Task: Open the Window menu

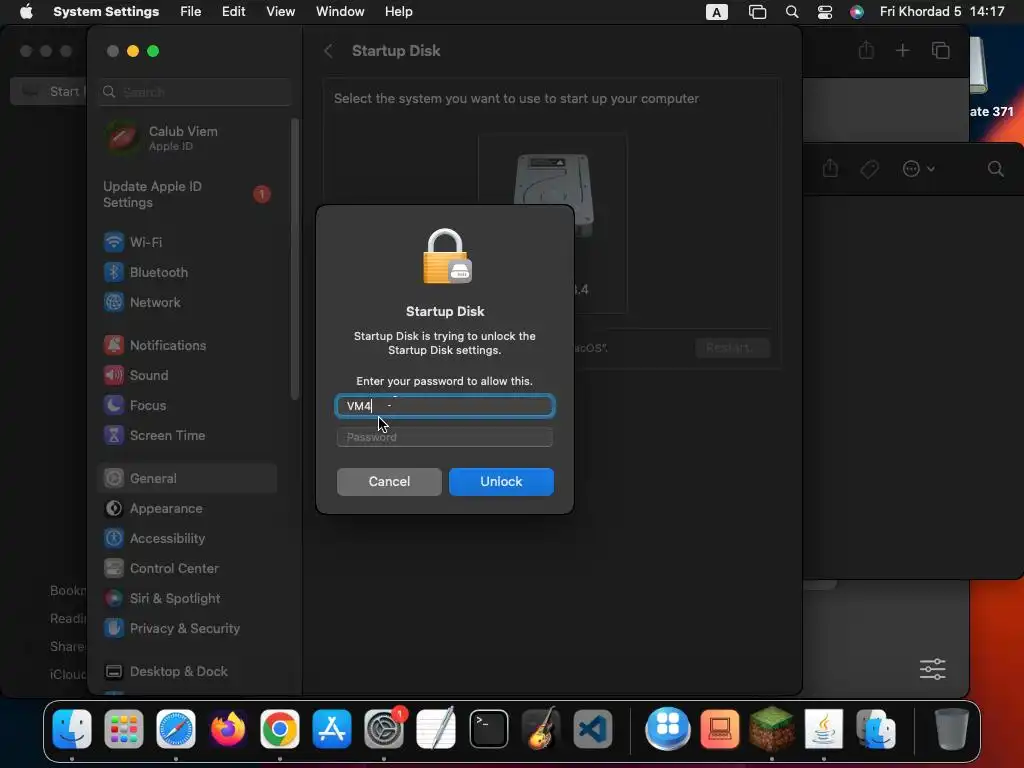Action: pyautogui.click(x=340, y=12)
